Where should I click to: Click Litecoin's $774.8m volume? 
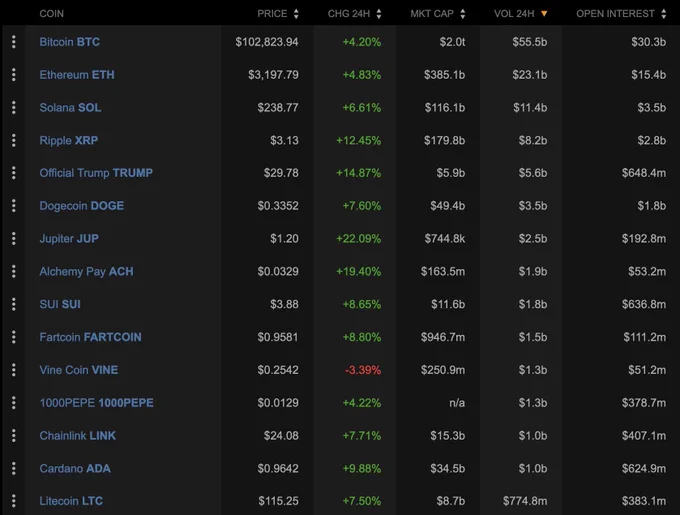[x=525, y=501]
